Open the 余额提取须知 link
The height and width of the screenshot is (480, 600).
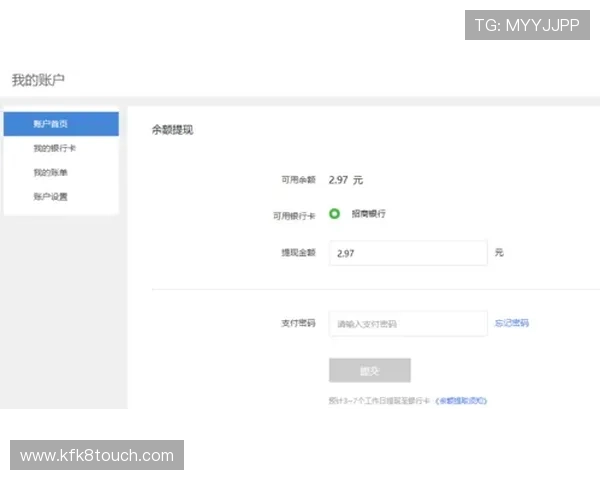[x=461, y=401]
